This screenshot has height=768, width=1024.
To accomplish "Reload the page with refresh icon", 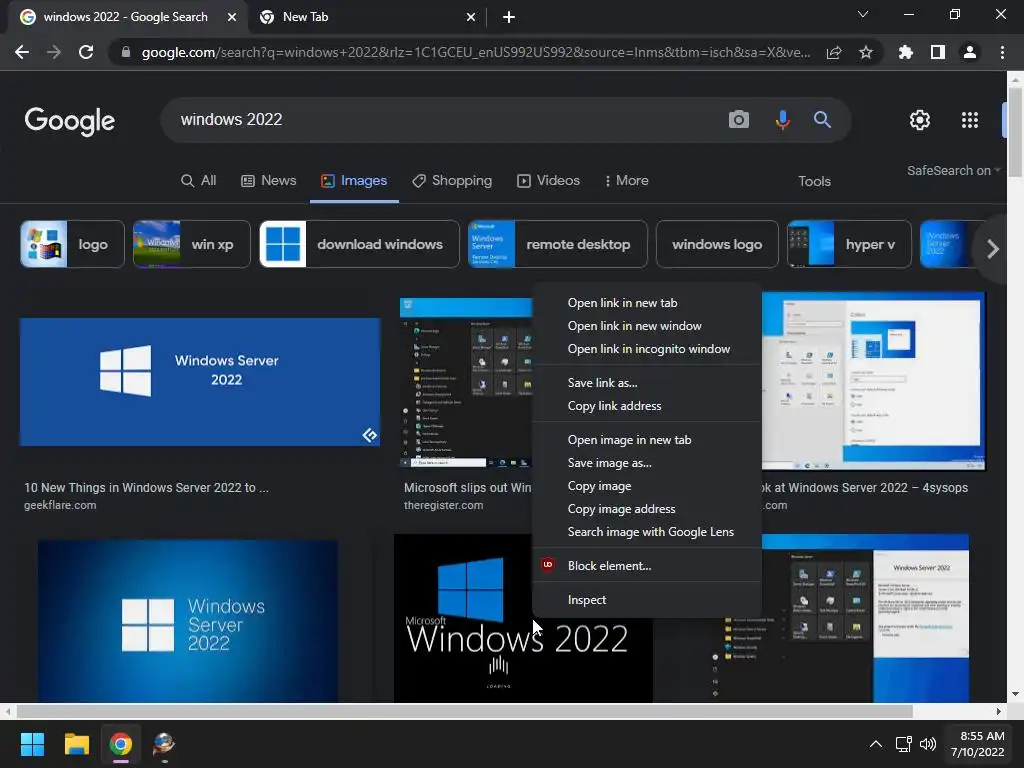I will point(86,52).
